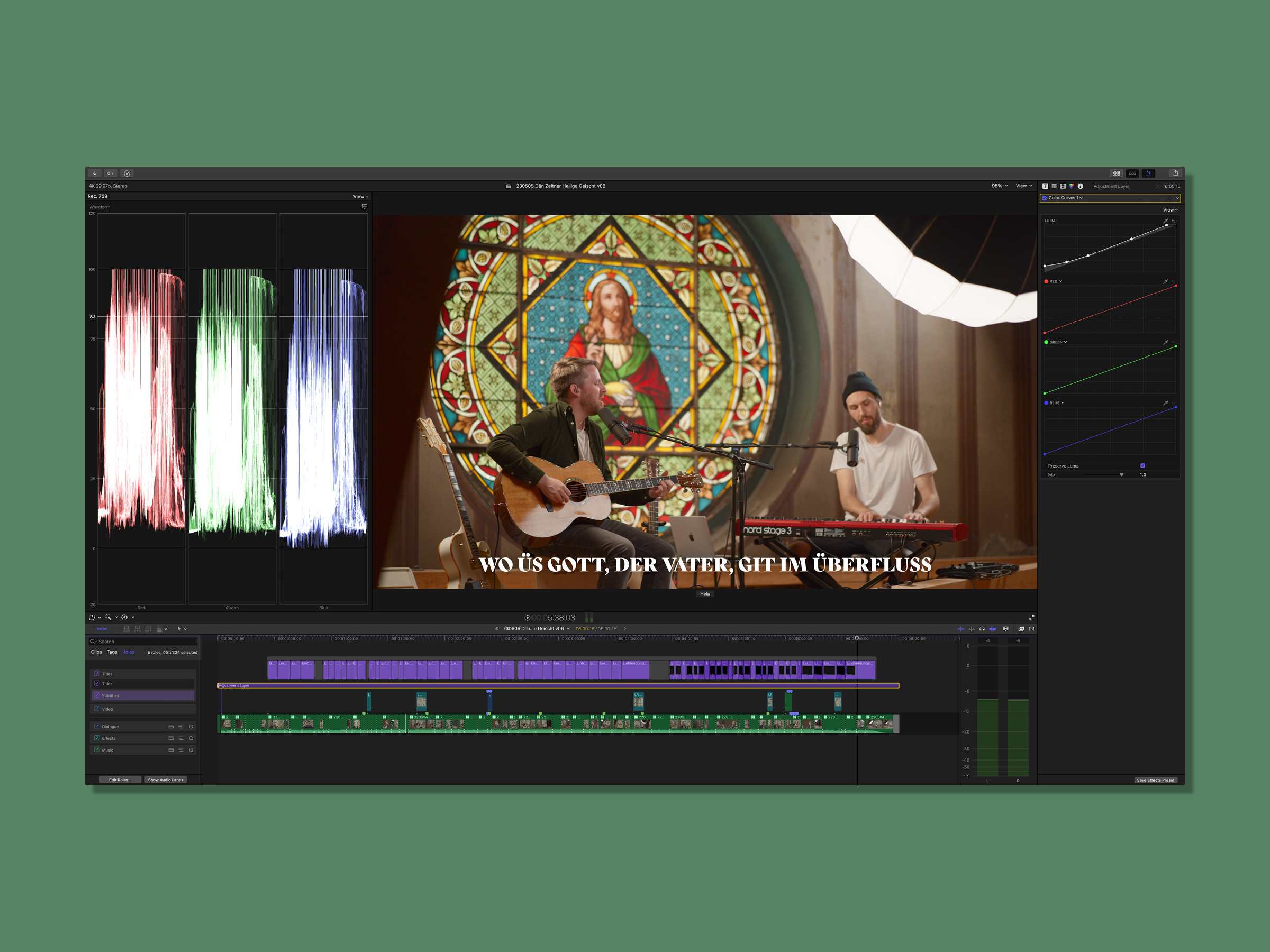The width and height of the screenshot is (1270, 952).
Task: Uncheck the Video role checkbox
Action: pos(97,709)
